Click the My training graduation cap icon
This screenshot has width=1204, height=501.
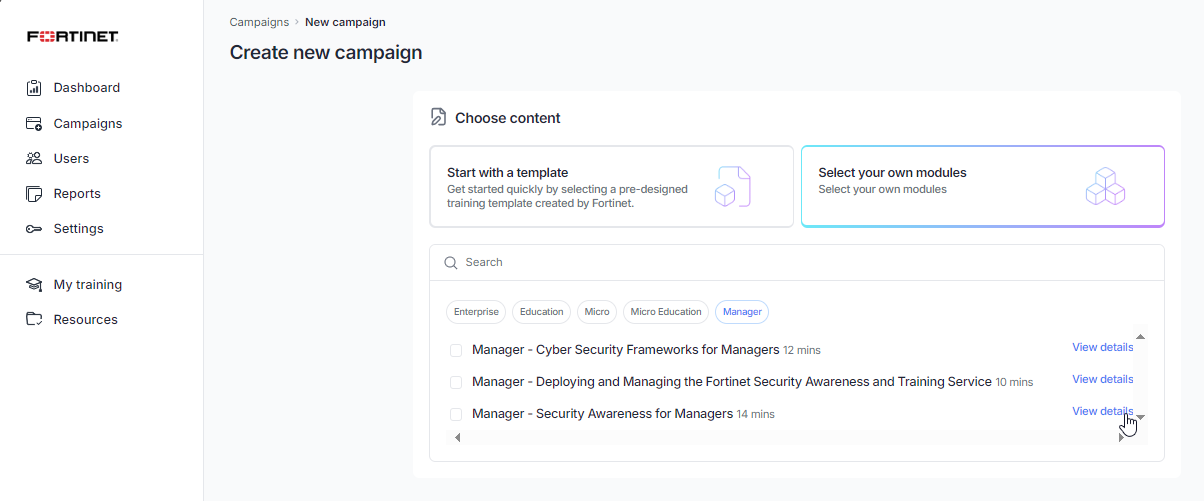click(x=34, y=285)
